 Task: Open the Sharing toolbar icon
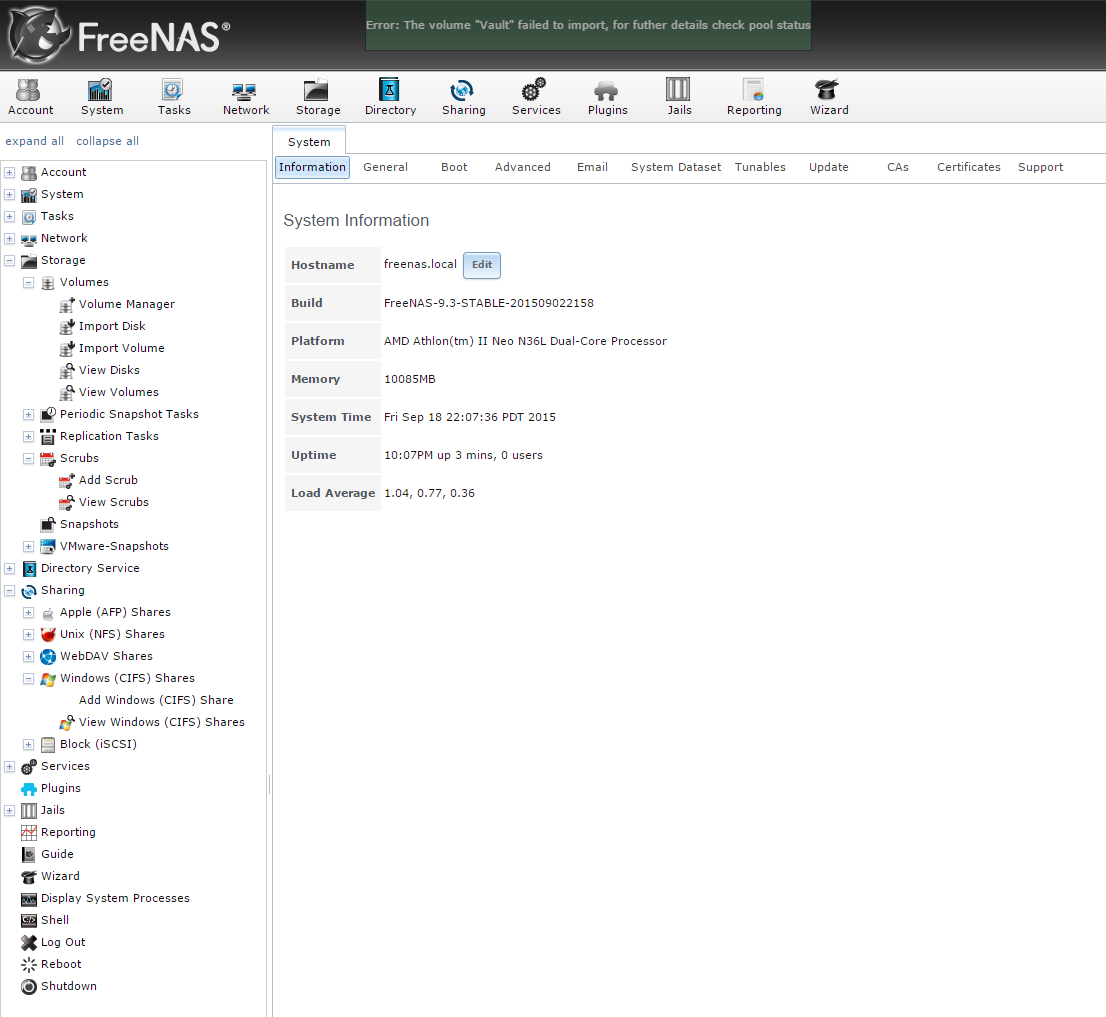463,97
